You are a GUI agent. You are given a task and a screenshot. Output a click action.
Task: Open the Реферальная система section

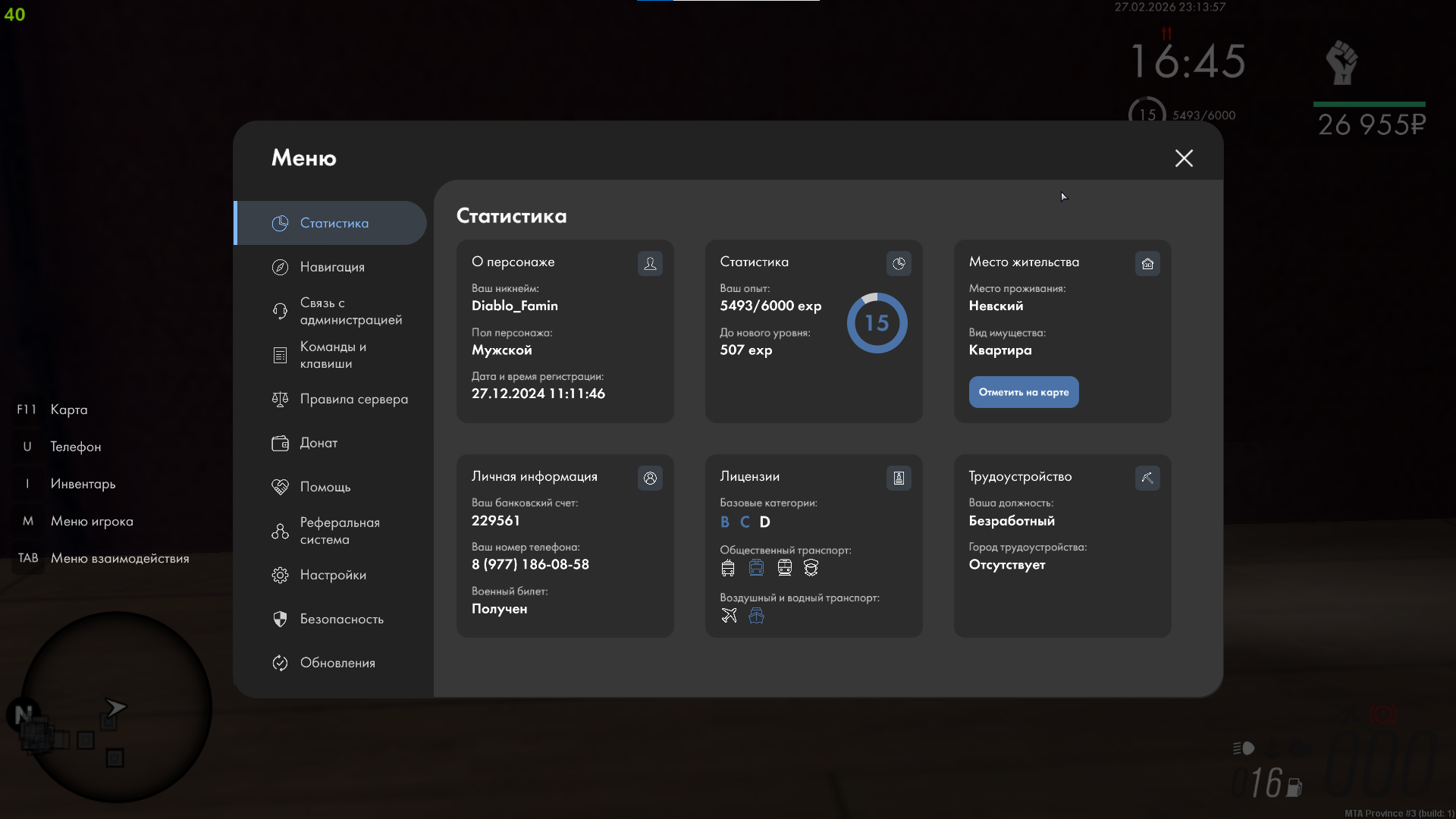(x=338, y=531)
